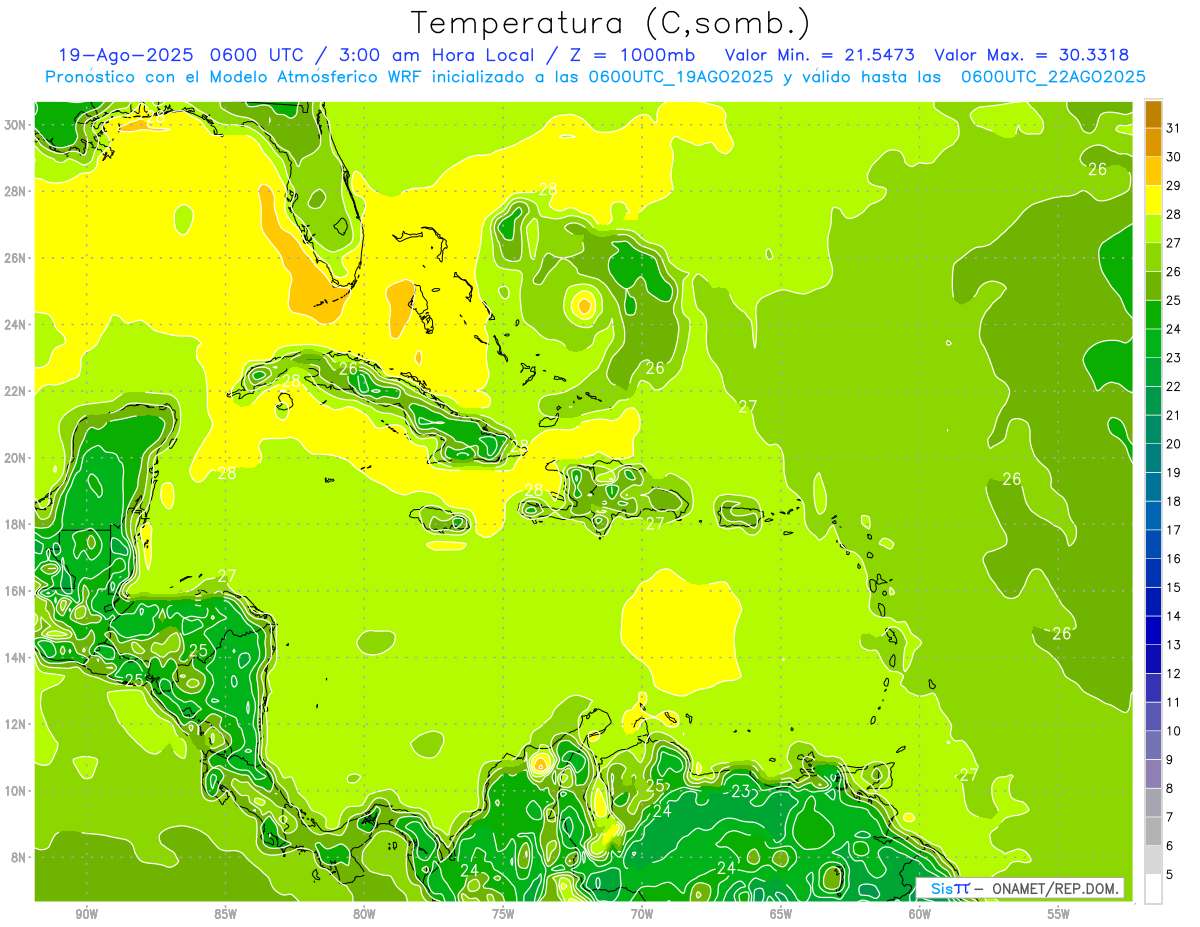This screenshot has height=927, width=1200.
Task: Click the "Valor Min. = 21.5473" value
Action: point(819,55)
